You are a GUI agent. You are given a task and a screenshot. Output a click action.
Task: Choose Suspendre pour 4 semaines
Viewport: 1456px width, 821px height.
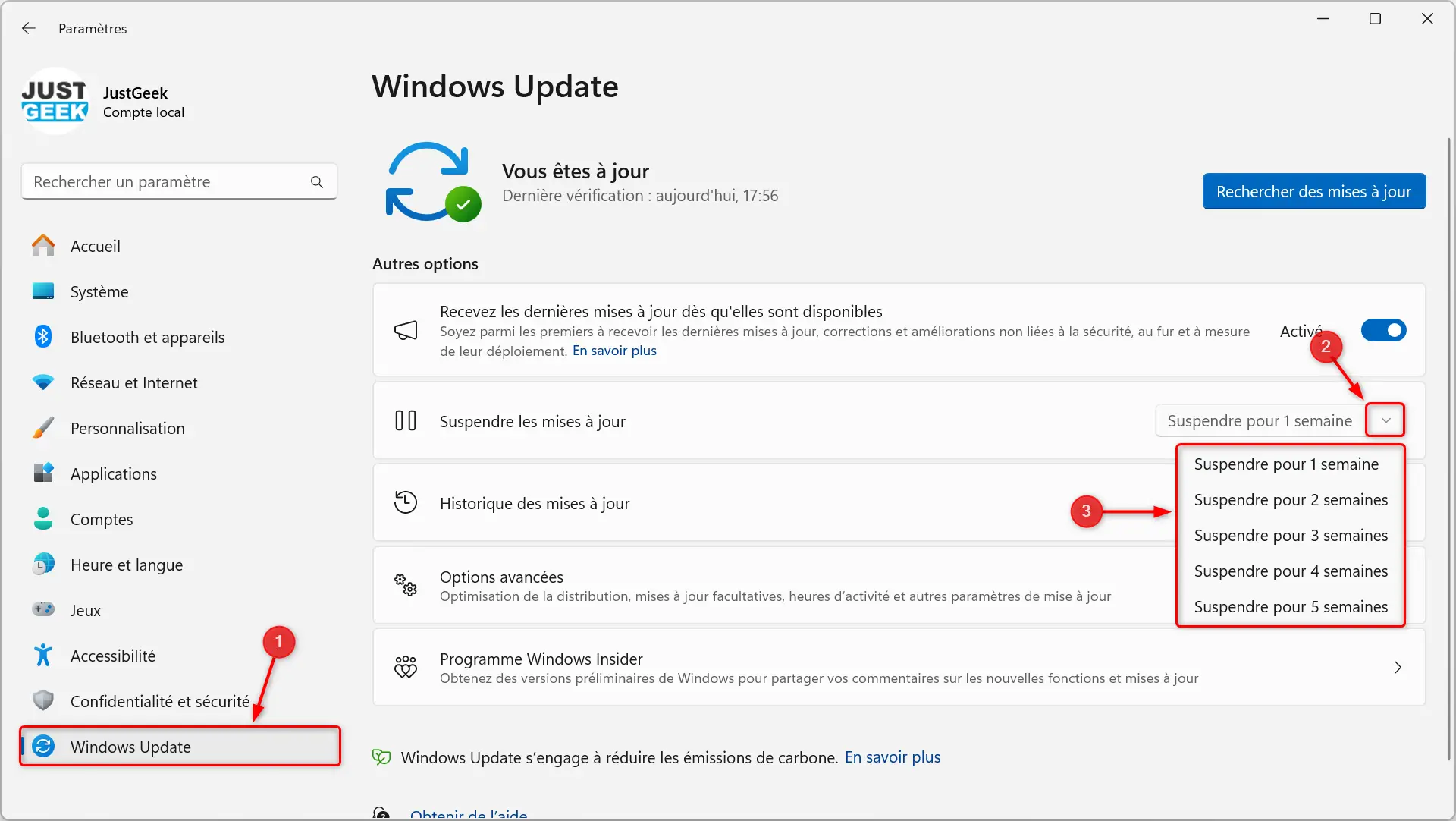click(1290, 571)
